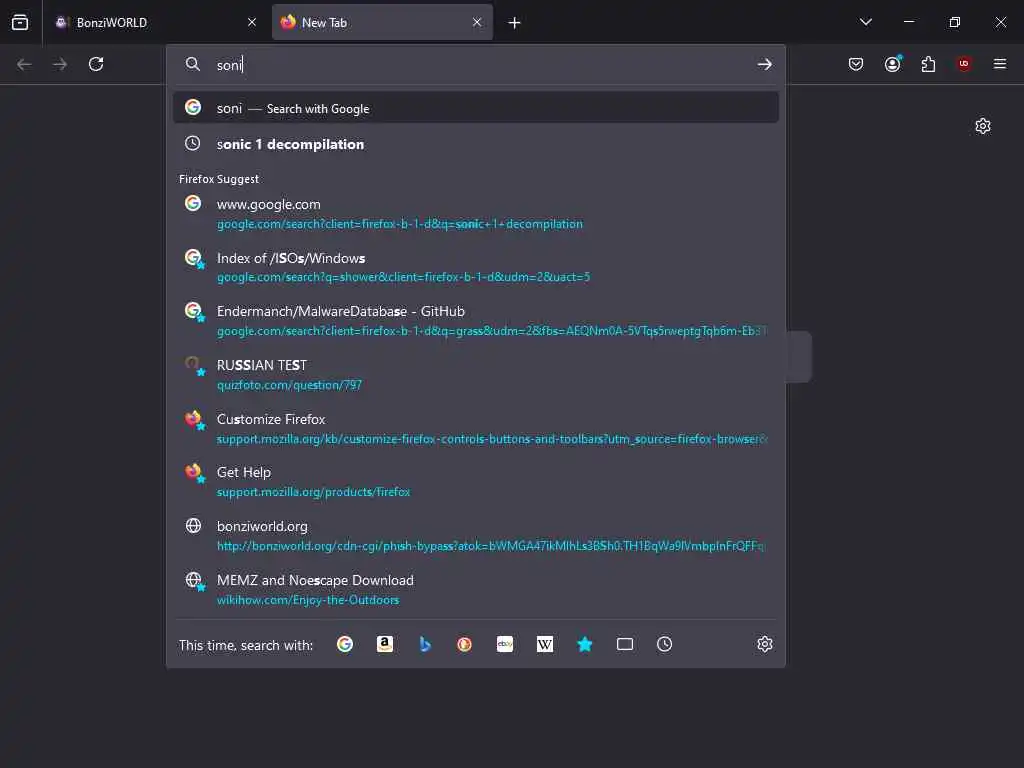The width and height of the screenshot is (1024, 768).
Task: Click the Firefox Suggest label
Action: pyautogui.click(x=219, y=179)
